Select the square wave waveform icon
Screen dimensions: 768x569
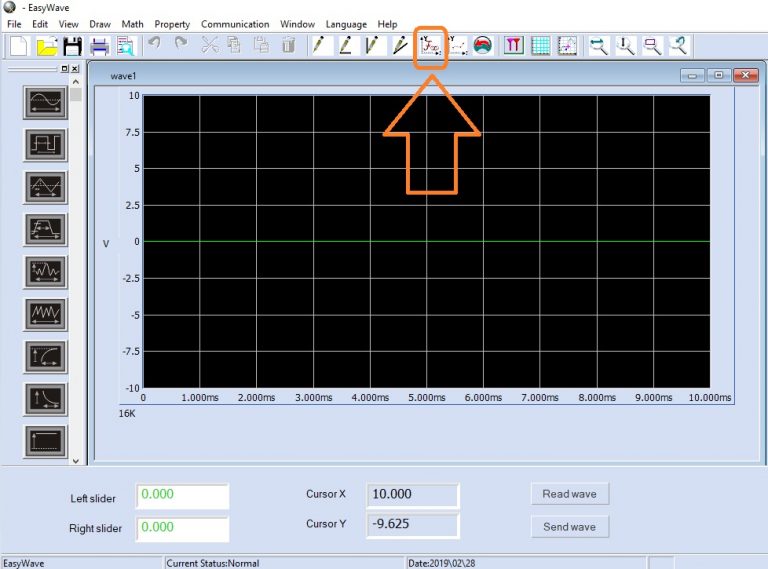pyautogui.click(x=45, y=144)
